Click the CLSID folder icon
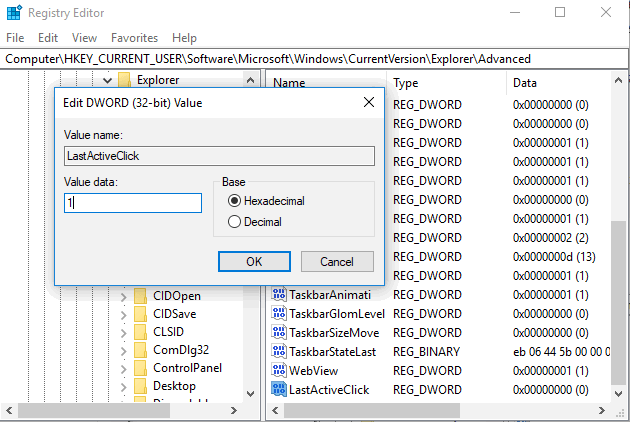This screenshot has height=422, width=630. point(140,332)
